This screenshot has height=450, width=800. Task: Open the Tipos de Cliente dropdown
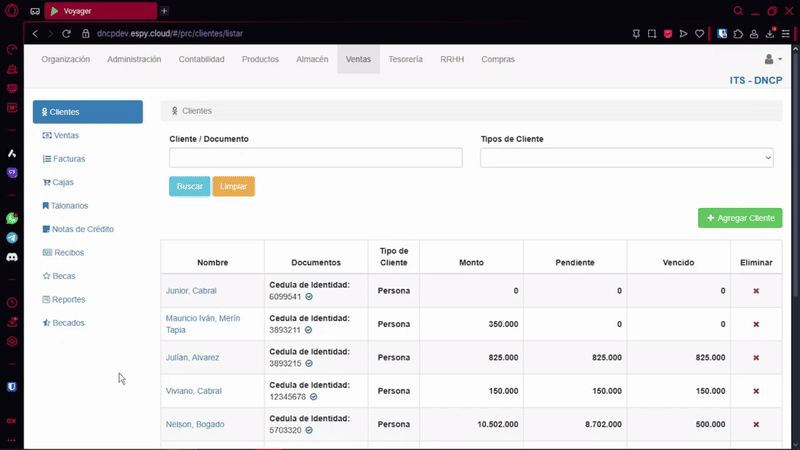pyautogui.click(x=627, y=158)
